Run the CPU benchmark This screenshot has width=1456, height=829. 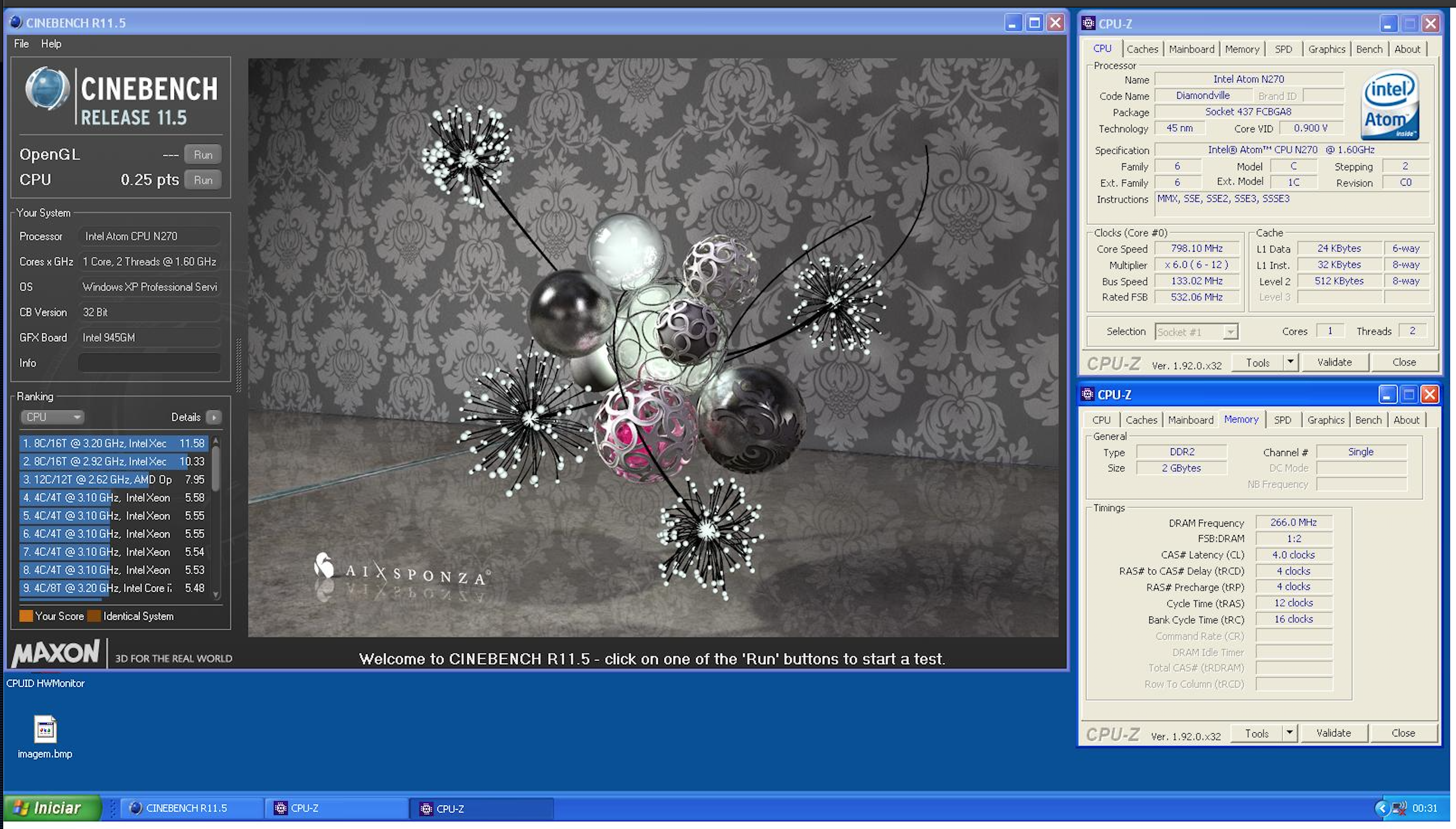(x=202, y=180)
